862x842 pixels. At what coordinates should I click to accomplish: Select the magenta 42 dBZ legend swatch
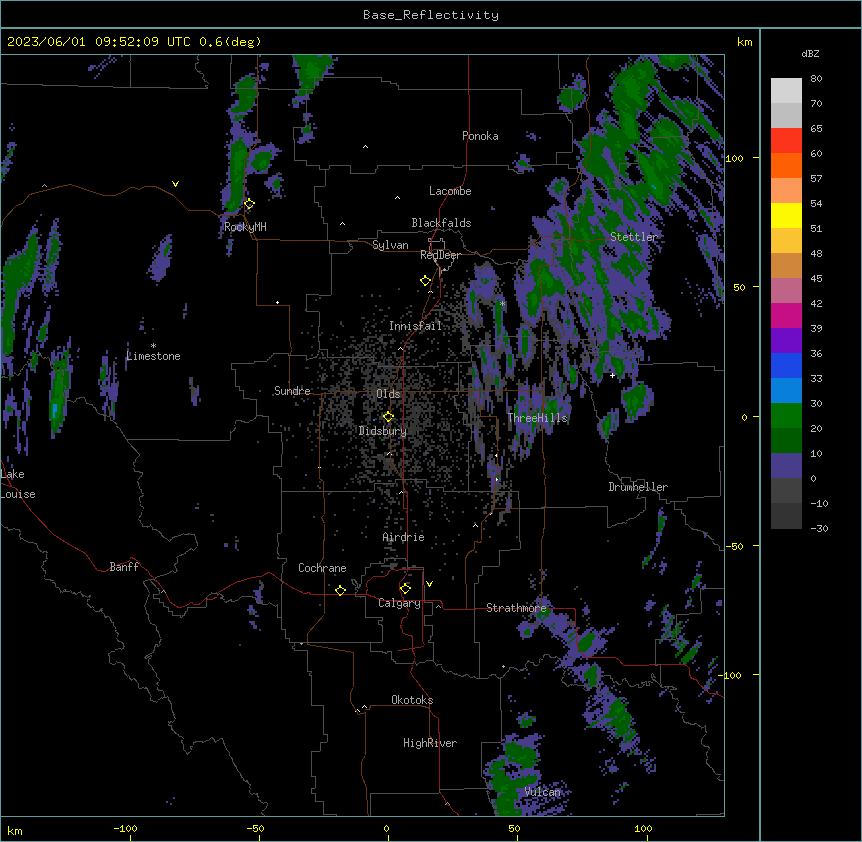tap(786, 315)
